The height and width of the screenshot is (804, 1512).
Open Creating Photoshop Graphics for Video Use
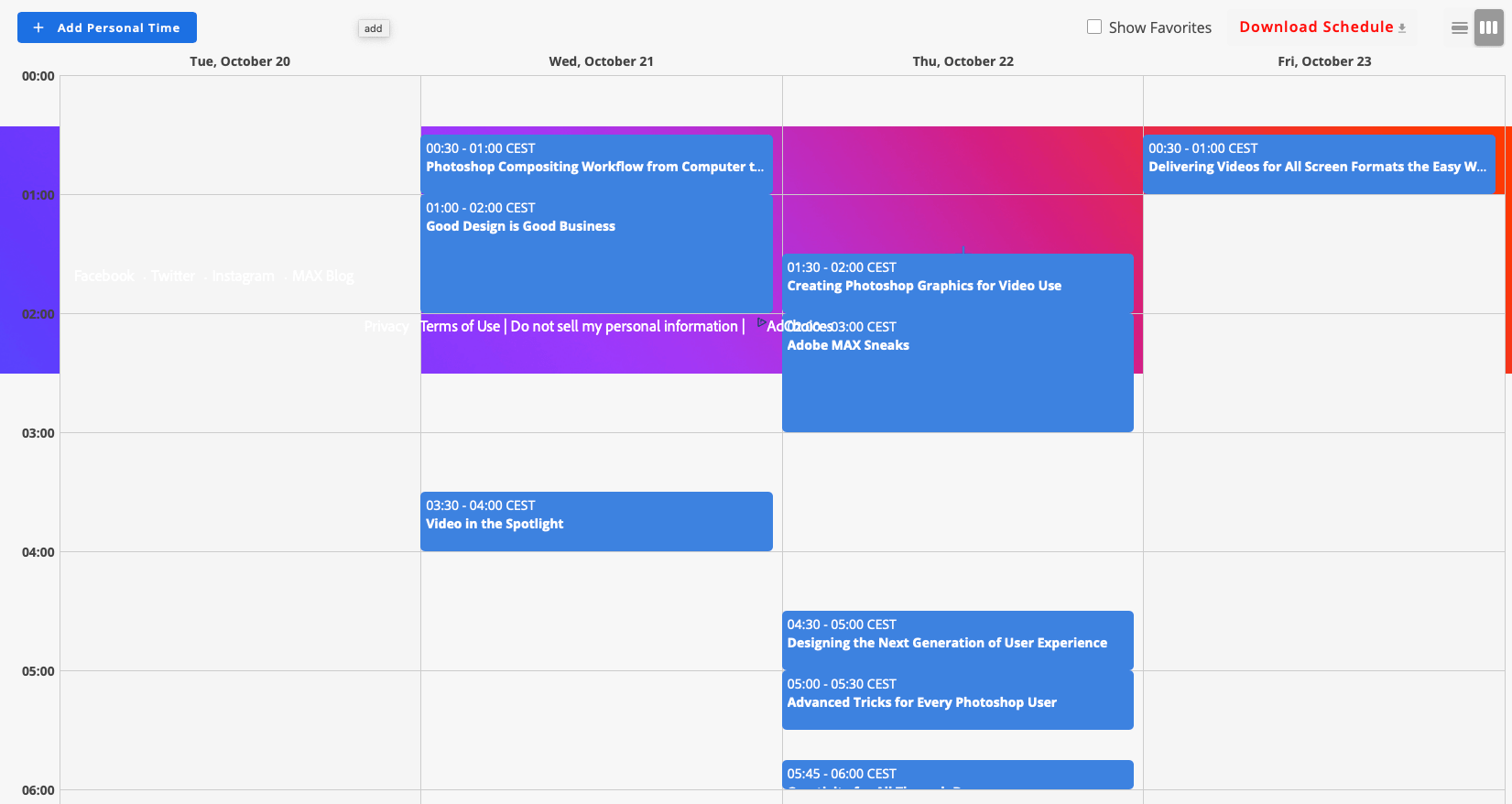(958, 283)
